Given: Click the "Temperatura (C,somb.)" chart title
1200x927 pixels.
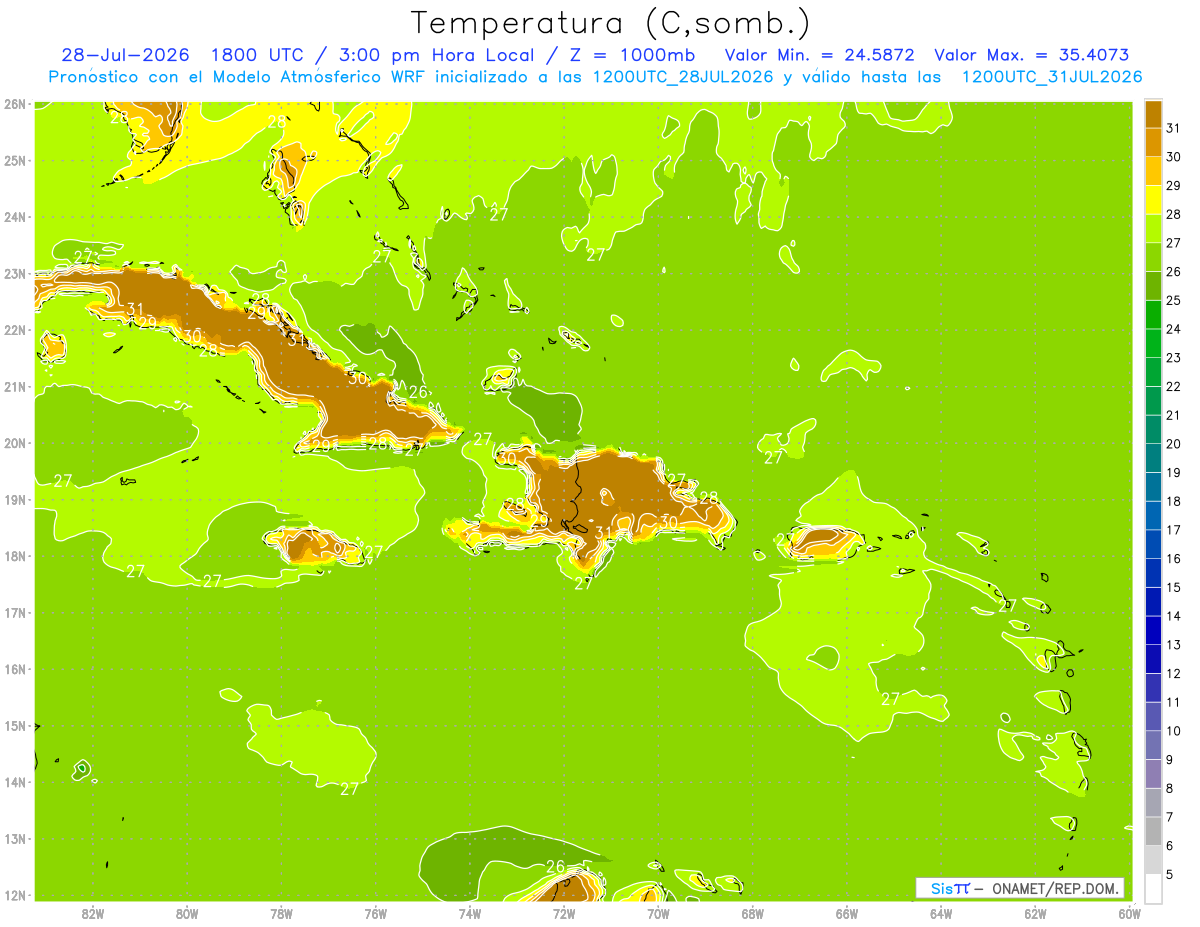Looking at the screenshot, I should [611, 22].
